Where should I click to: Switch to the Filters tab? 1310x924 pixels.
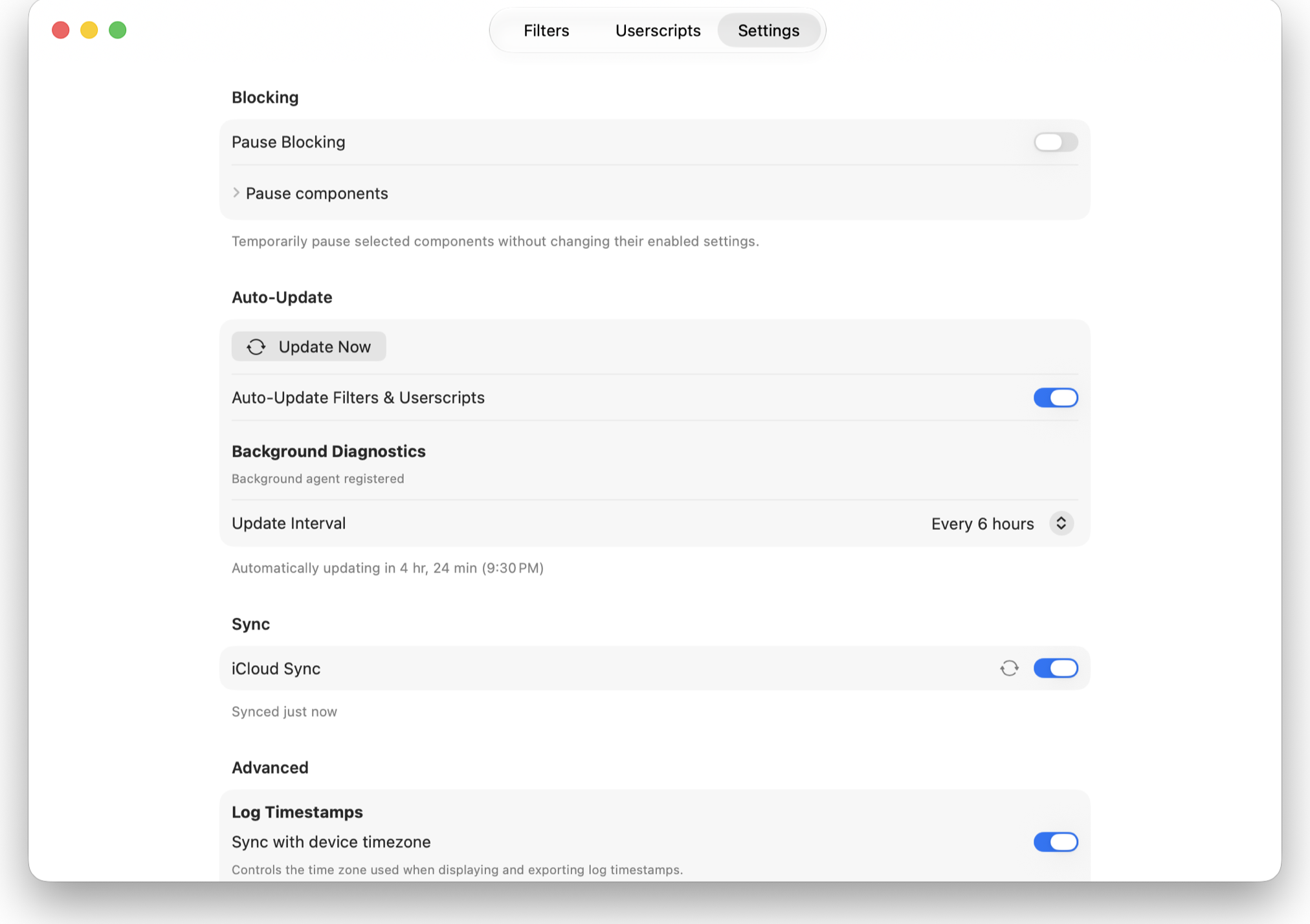click(546, 30)
